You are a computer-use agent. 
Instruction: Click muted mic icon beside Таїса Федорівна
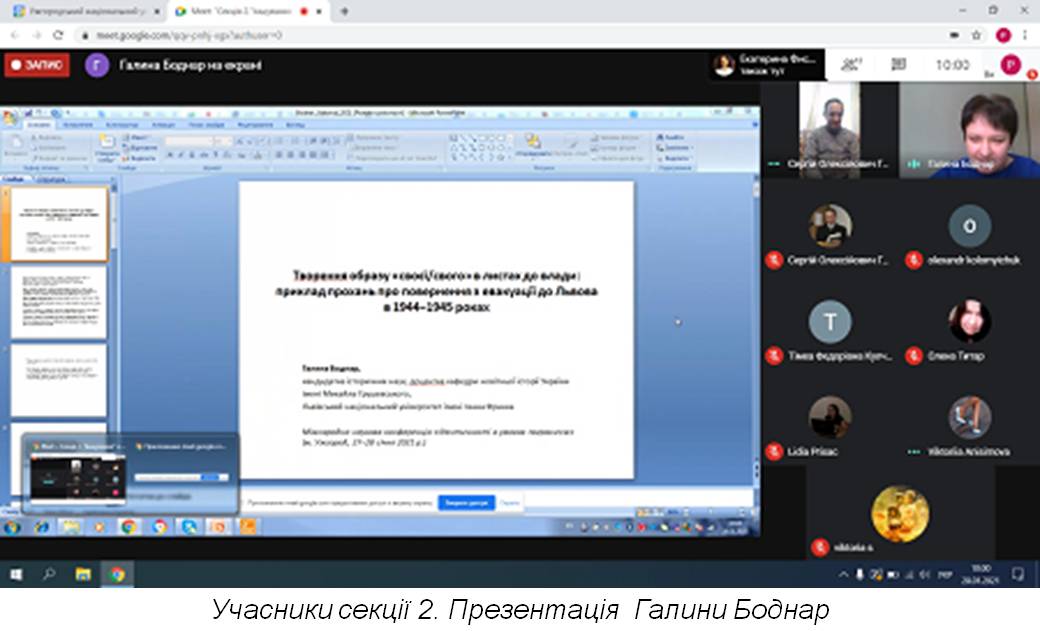773,356
